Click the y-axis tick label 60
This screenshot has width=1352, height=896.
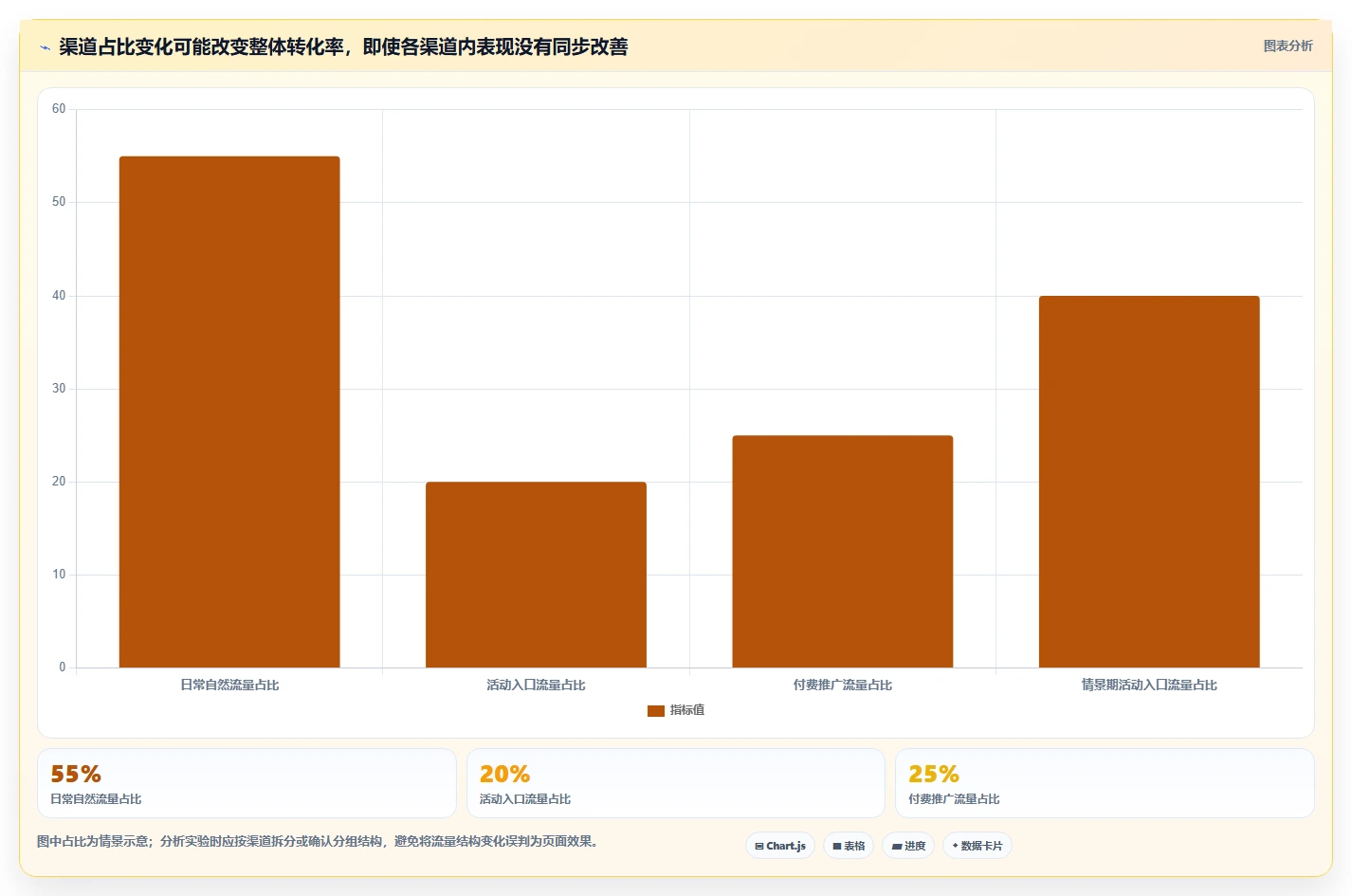click(x=59, y=109)
